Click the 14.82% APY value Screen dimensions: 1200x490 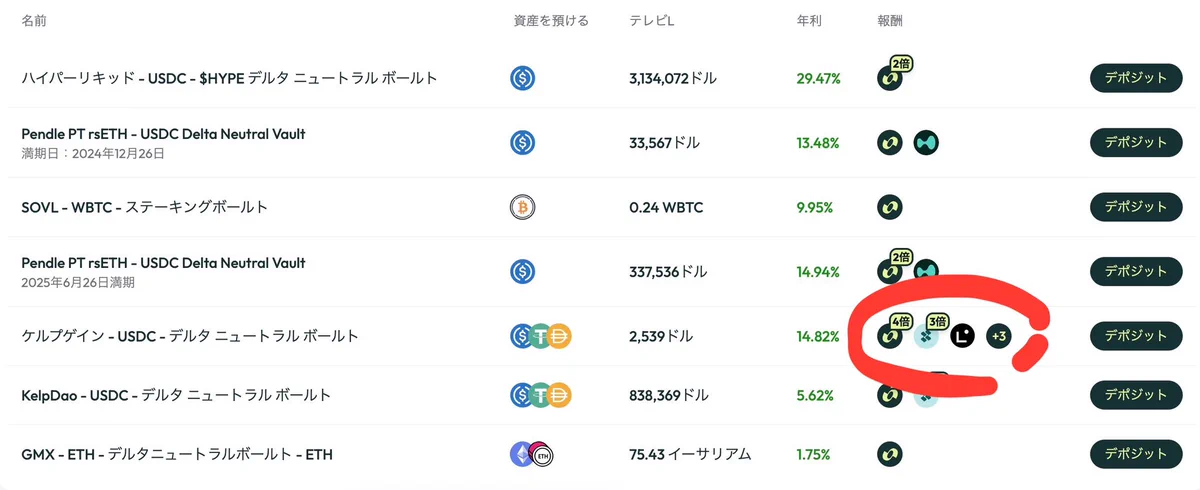coord(818,336)
